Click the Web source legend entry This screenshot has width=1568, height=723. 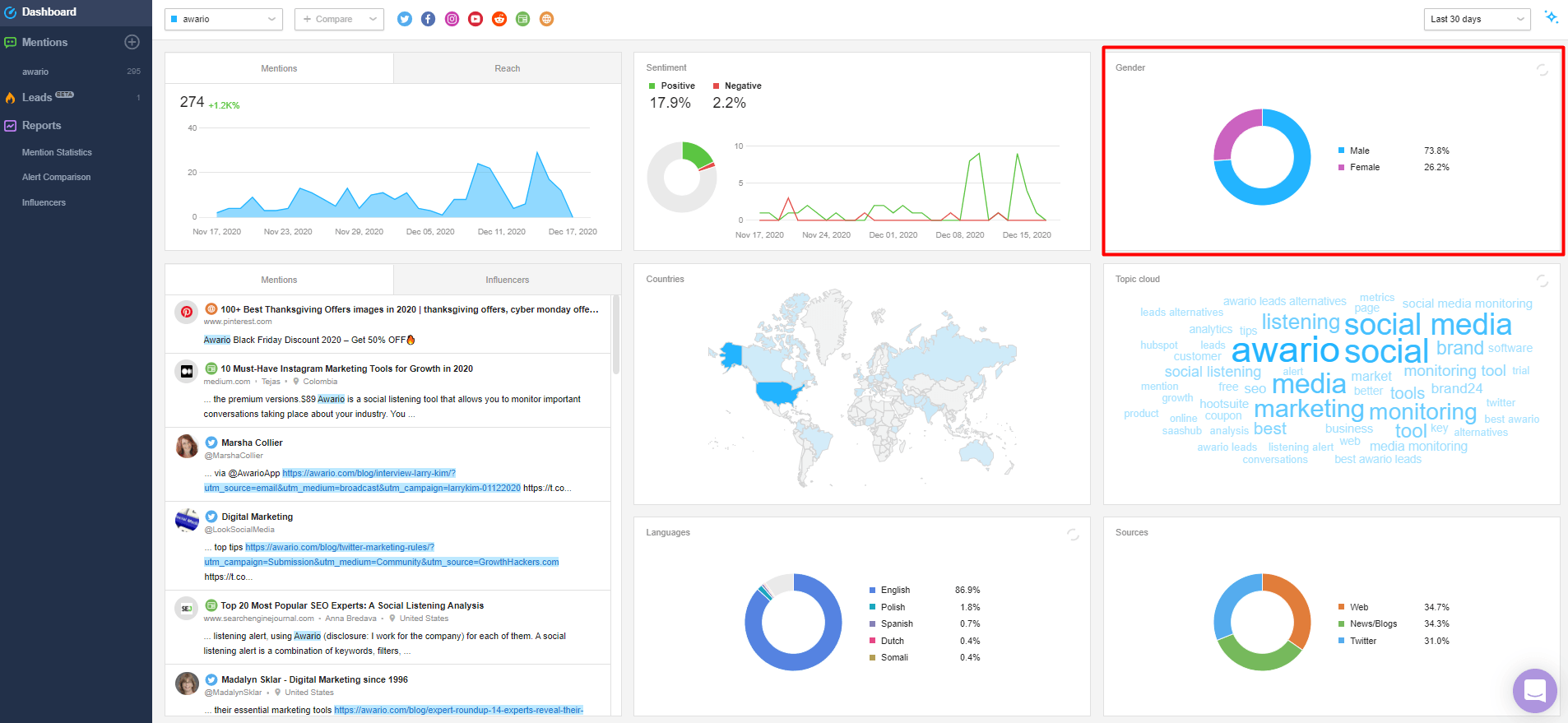(x=1359, y=607)
